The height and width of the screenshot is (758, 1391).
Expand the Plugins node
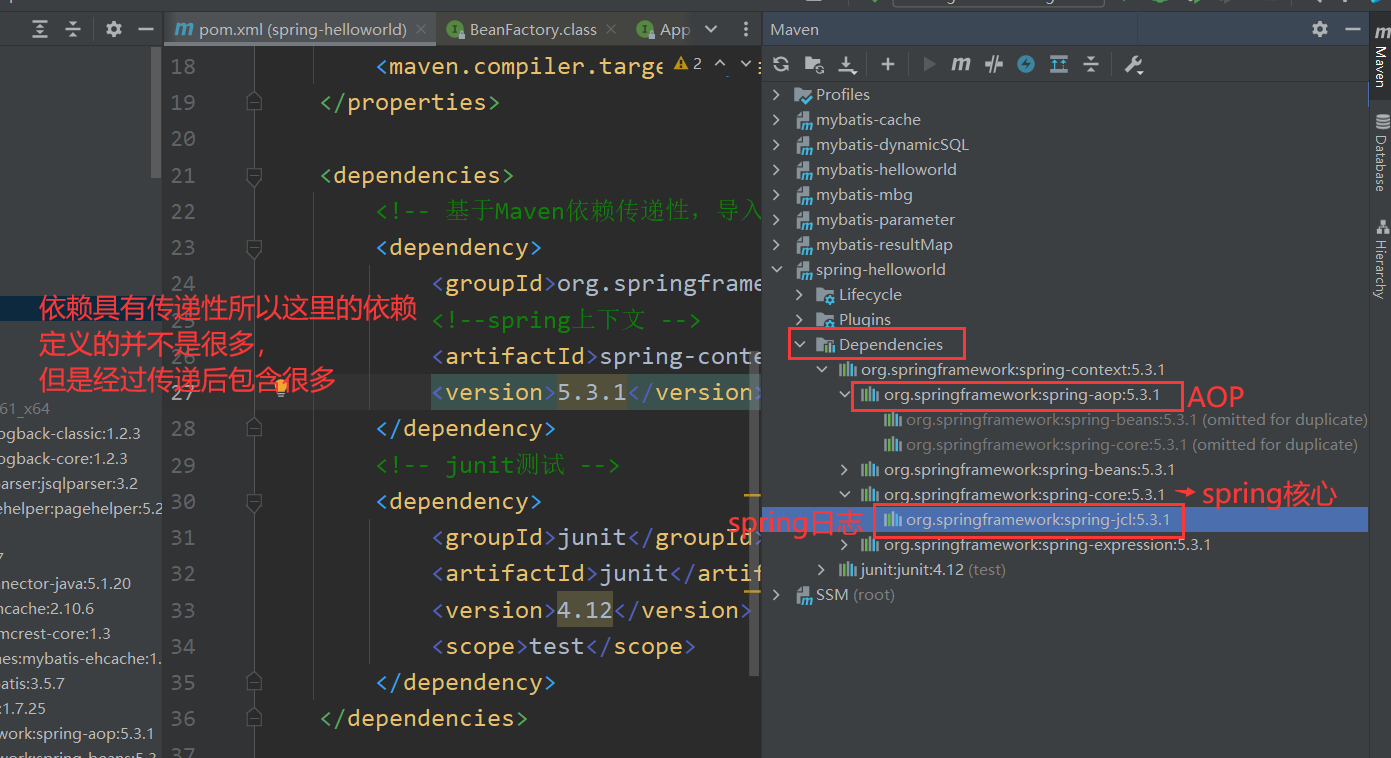point(800,319)
